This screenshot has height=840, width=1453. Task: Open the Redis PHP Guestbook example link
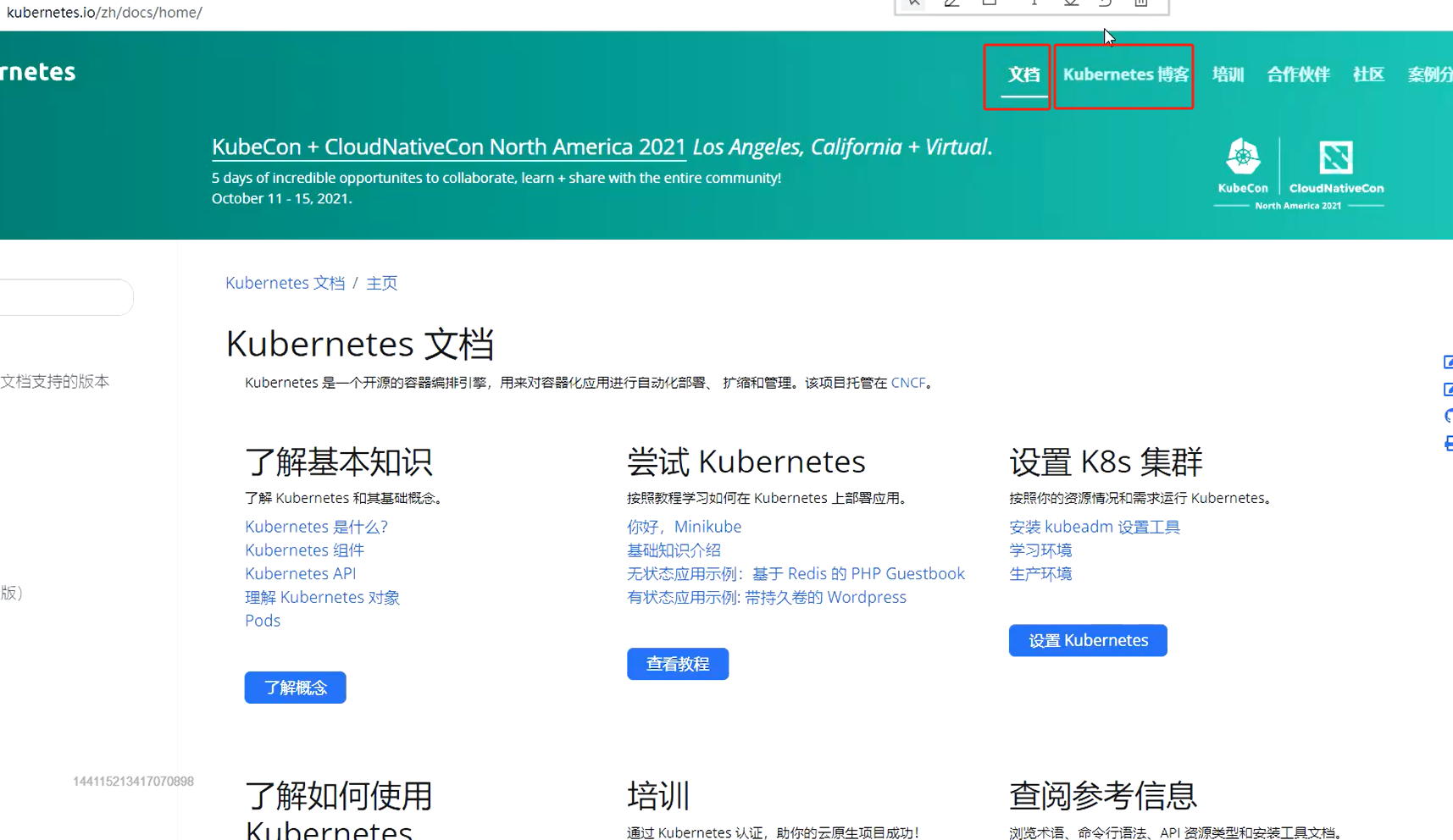(796, 573)
